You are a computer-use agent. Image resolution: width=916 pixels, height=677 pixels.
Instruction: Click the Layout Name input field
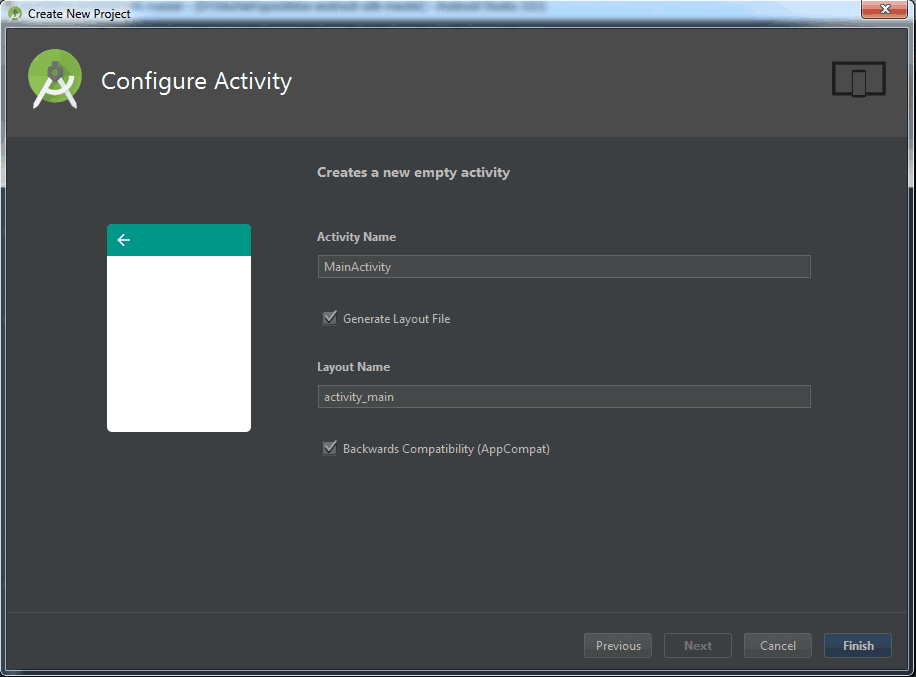point(564,397)
